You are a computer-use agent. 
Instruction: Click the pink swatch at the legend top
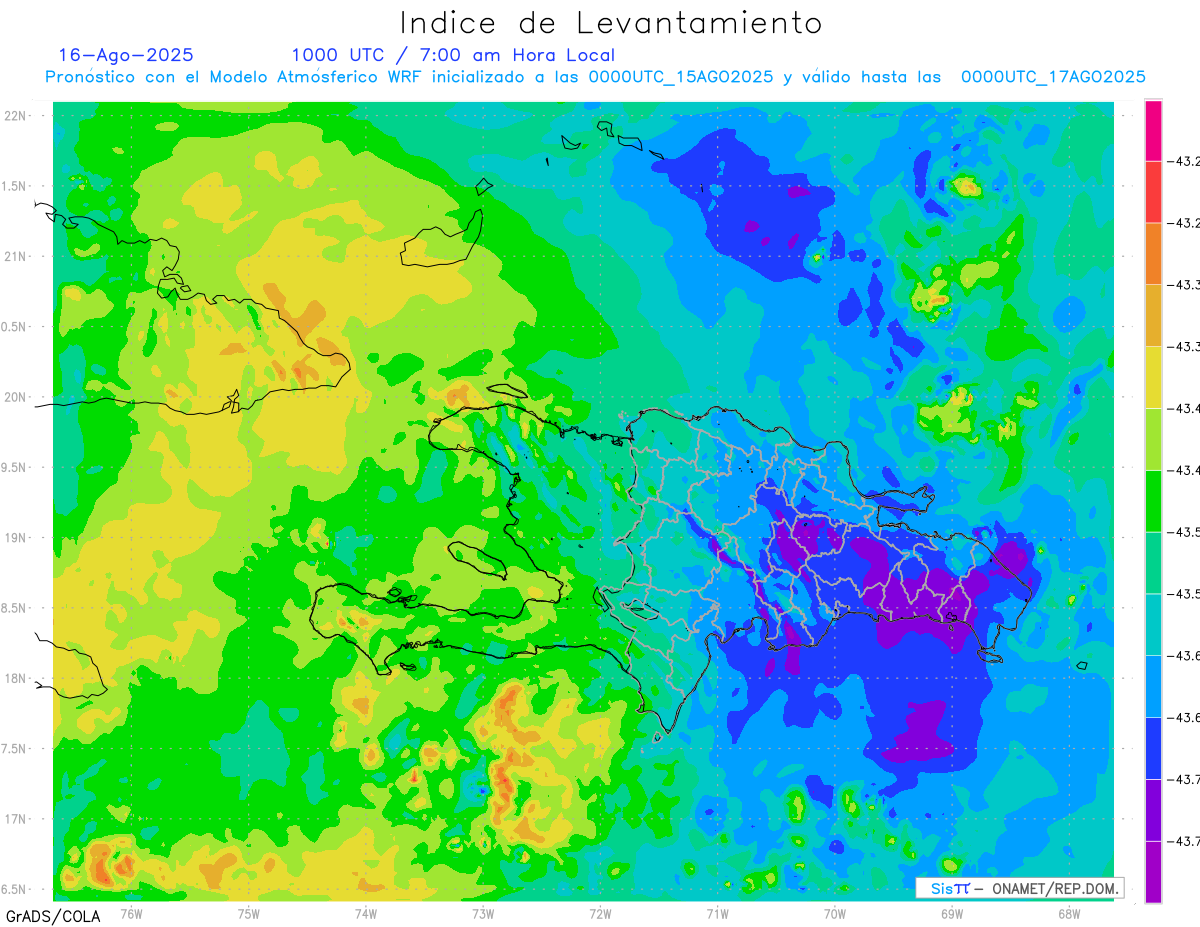(1153, 130)
